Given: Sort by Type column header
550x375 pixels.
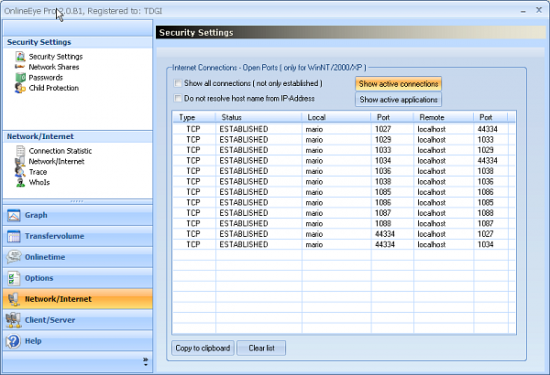Looking at the screenshot, I should 194,117.
